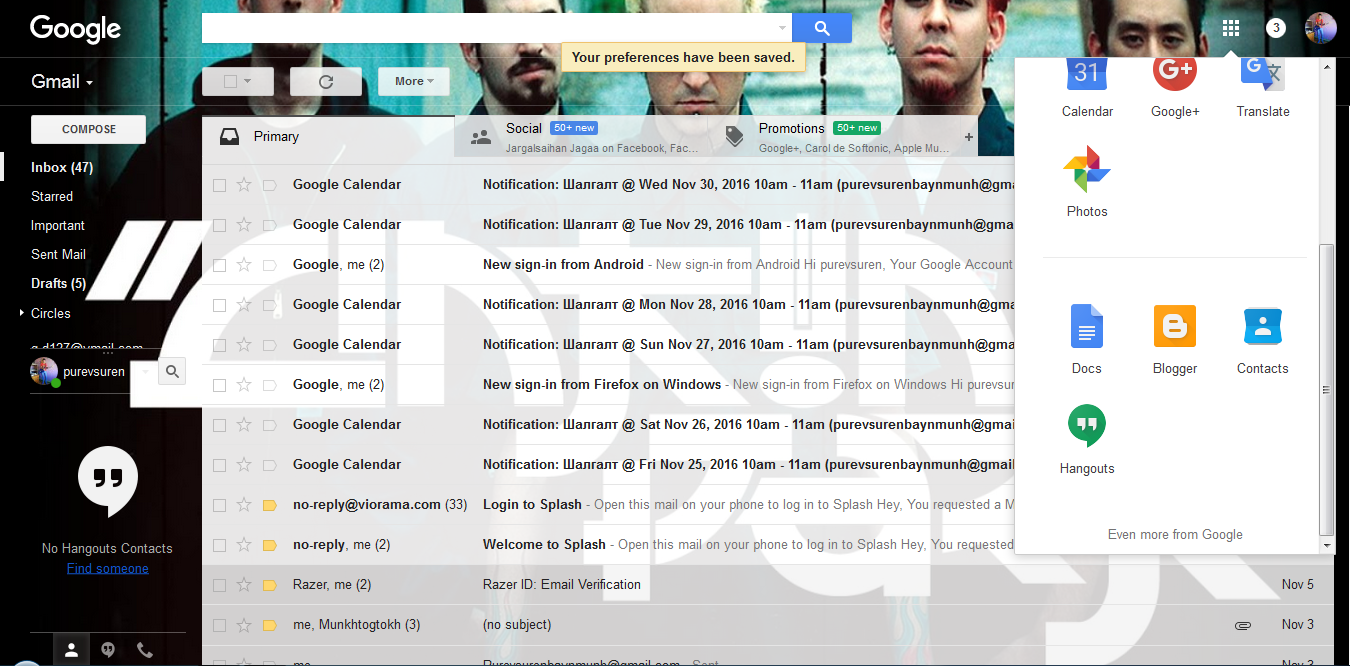Open the Blogger app icon
Image resolution: width=1350 pixels, height=666 pixels.
tap(1175, 326)
